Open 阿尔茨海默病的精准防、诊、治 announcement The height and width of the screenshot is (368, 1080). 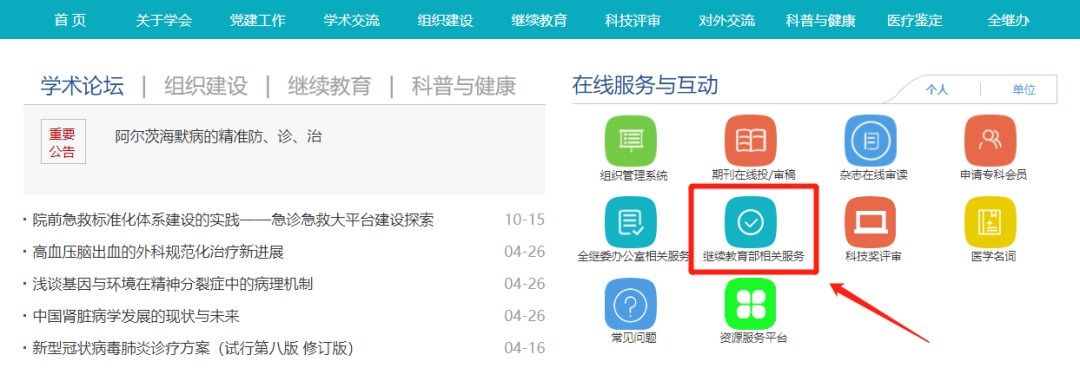click(x=218, y=136)
